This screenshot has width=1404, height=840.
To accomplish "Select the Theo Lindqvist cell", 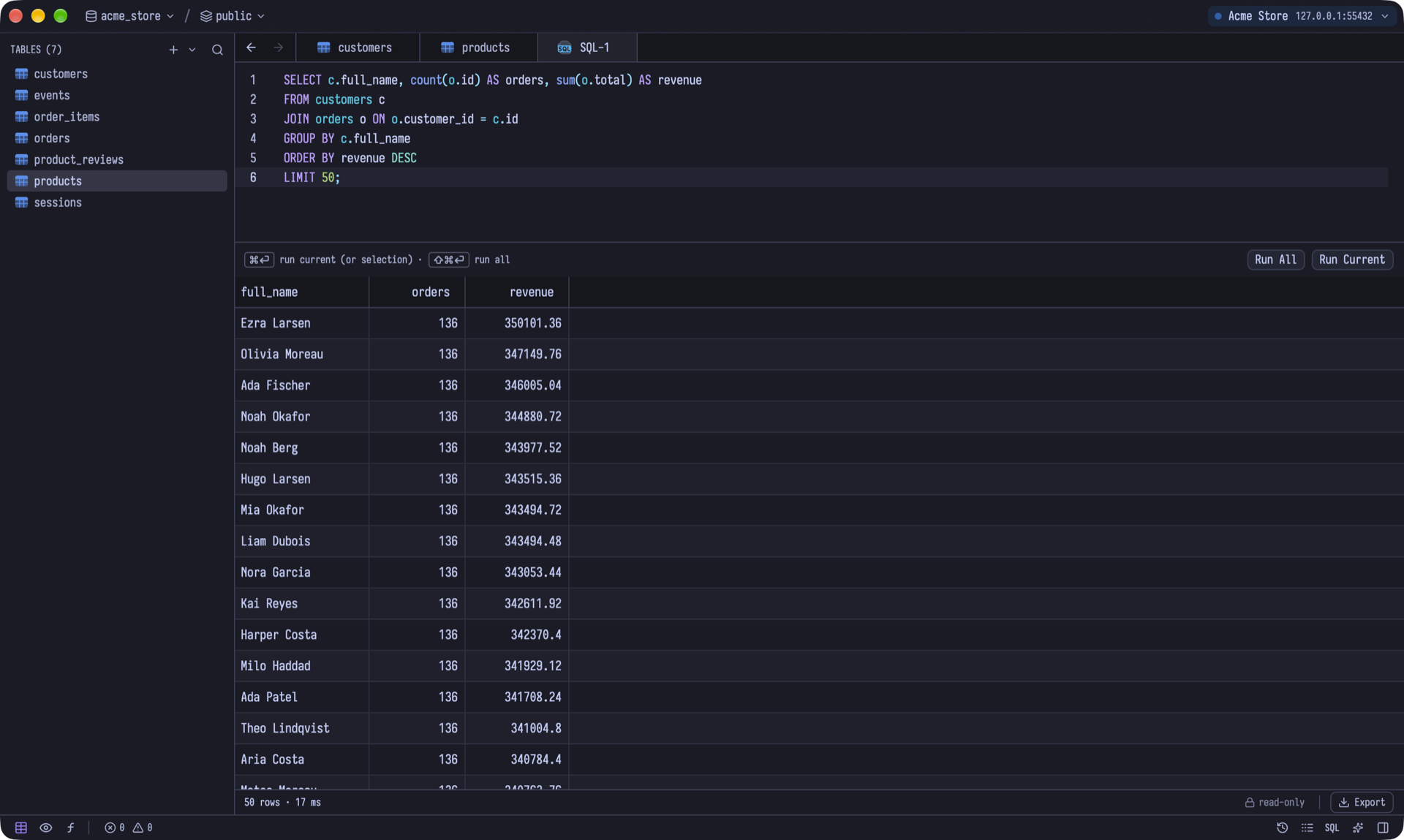I will [x=302, y=729].
